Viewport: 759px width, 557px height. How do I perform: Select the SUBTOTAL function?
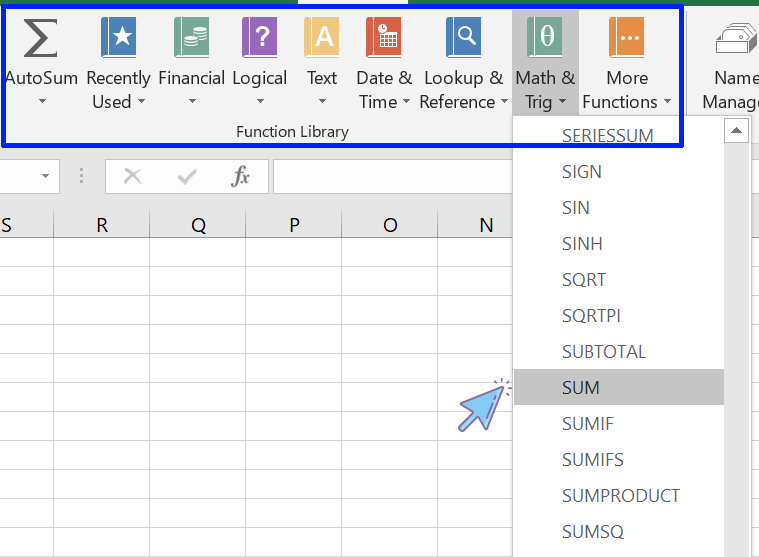coord(619,352)
